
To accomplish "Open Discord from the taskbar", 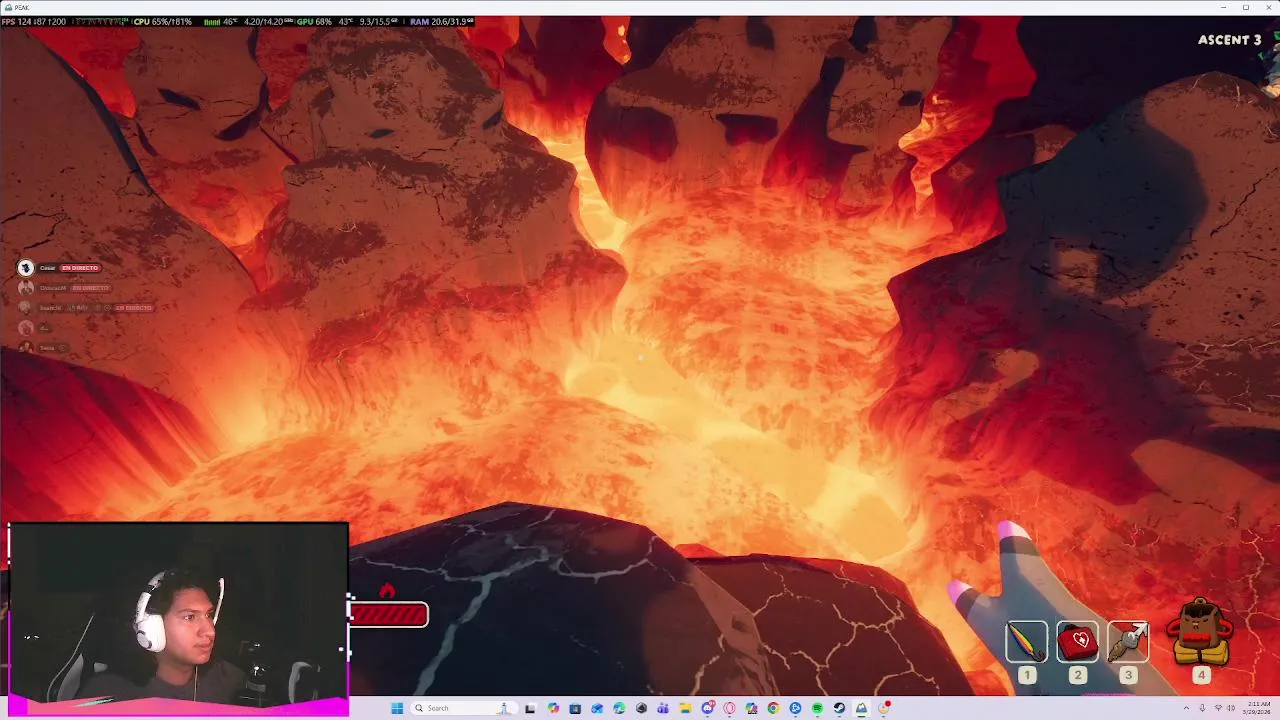I will [x=707, y=708].
